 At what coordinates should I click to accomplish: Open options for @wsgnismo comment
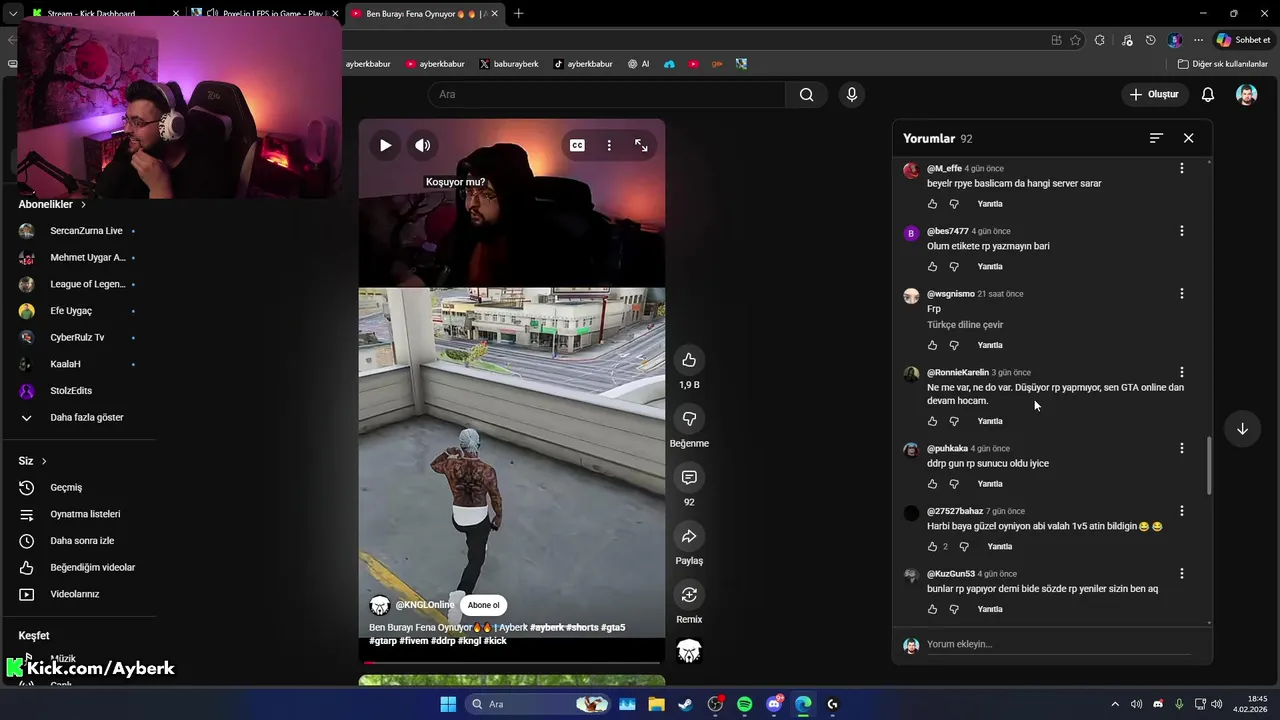tap(1181, 293)
